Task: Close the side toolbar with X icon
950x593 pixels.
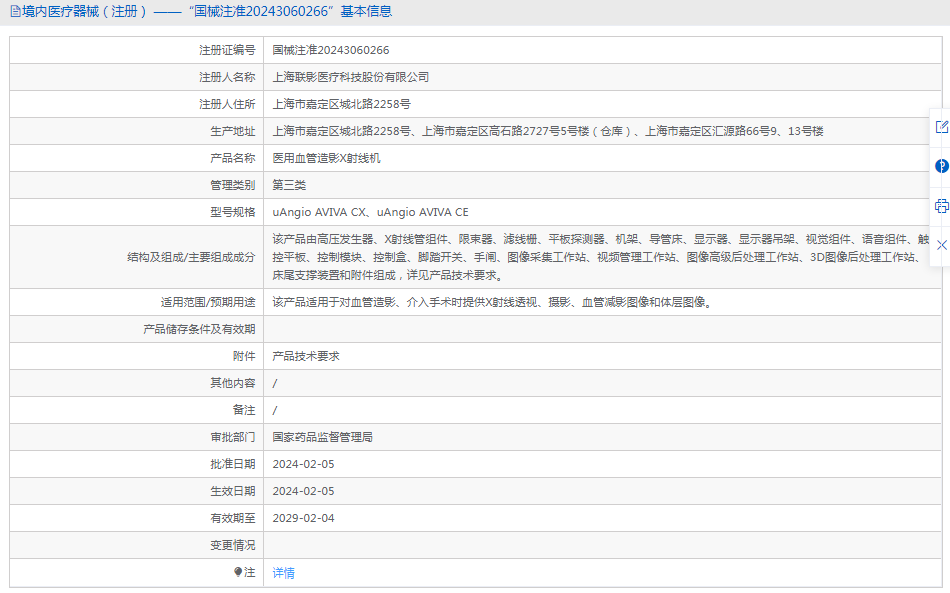Action: tap(942, 245)
